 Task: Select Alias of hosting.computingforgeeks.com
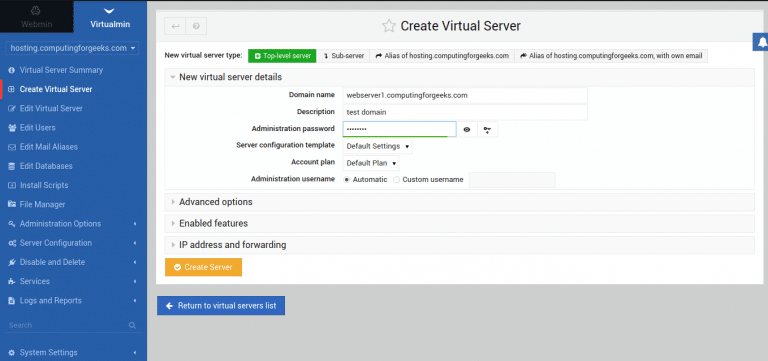click(442, 56)
